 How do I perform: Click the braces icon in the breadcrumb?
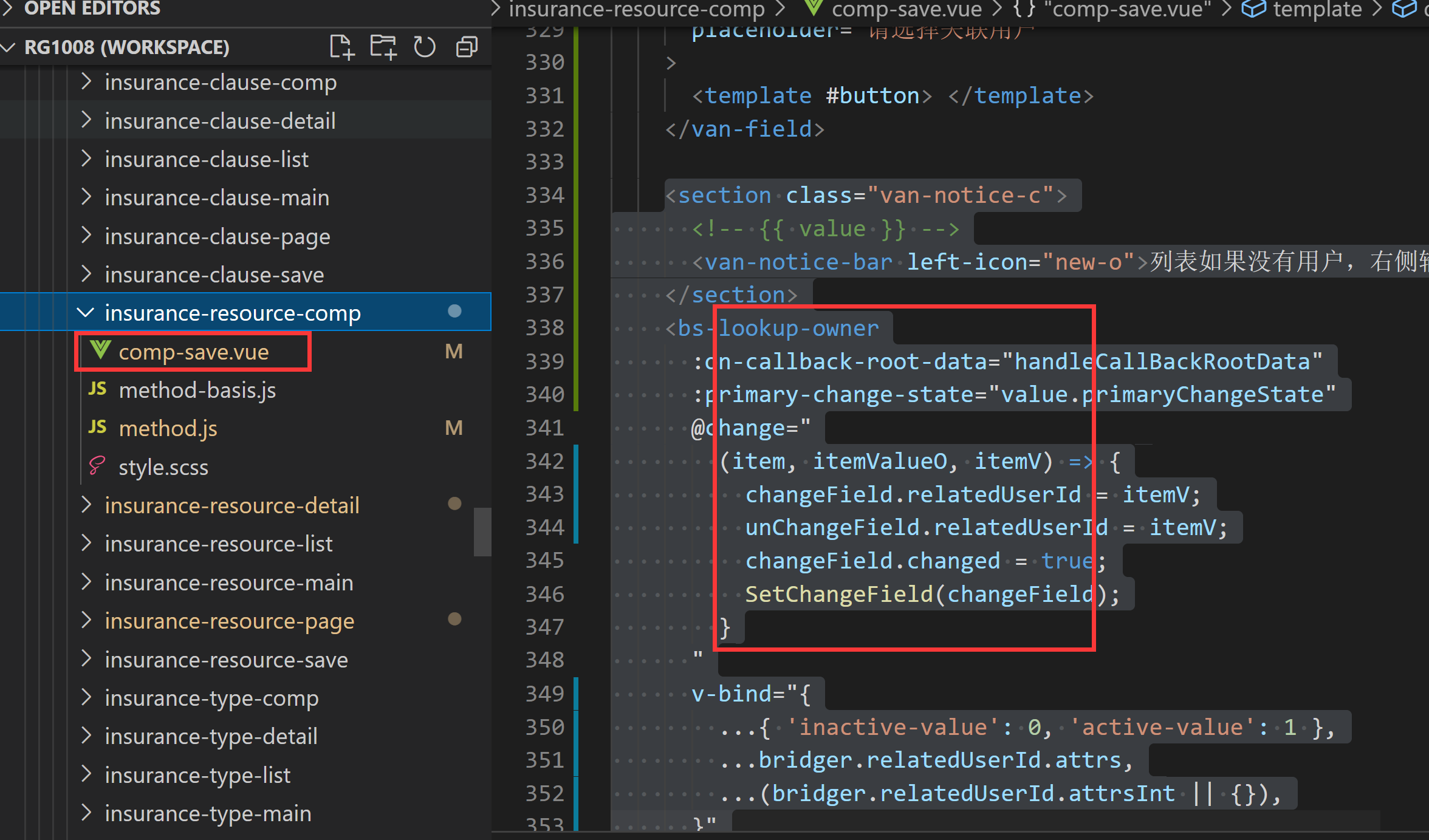point(1024,9)
